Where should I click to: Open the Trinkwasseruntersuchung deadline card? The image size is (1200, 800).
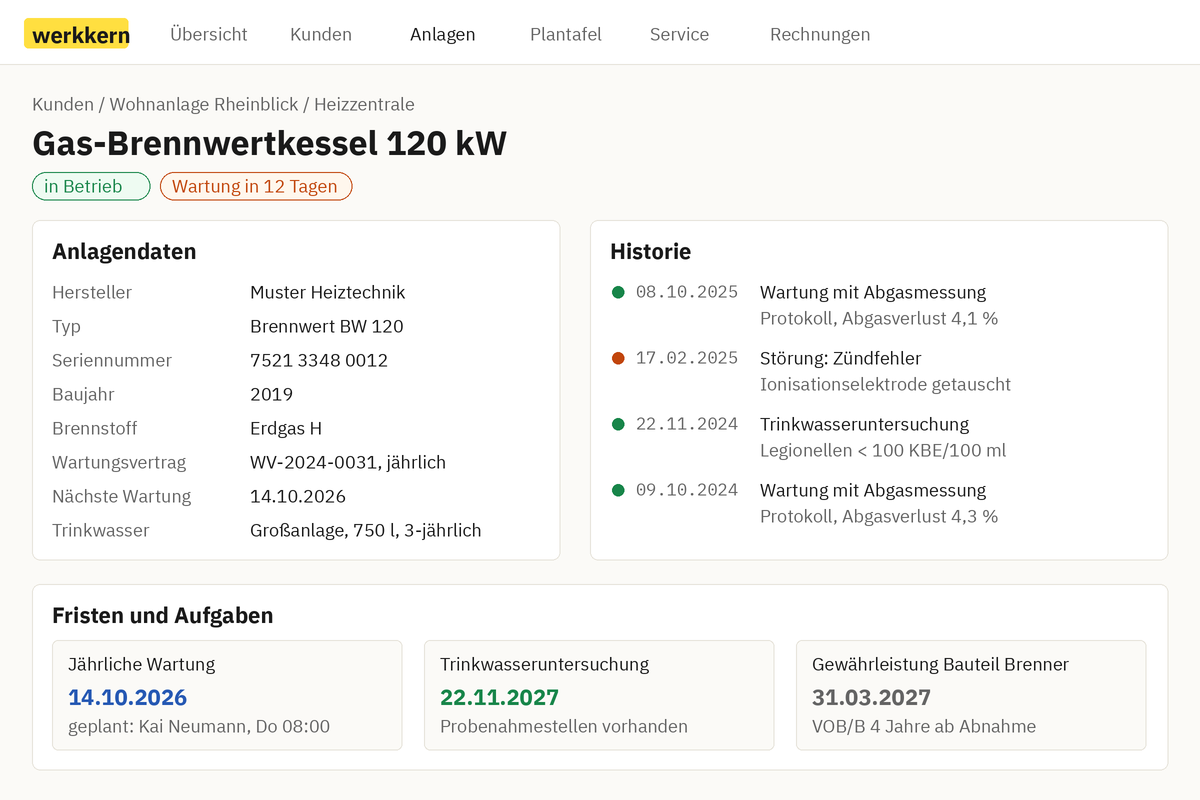click(x=599, y=695)
